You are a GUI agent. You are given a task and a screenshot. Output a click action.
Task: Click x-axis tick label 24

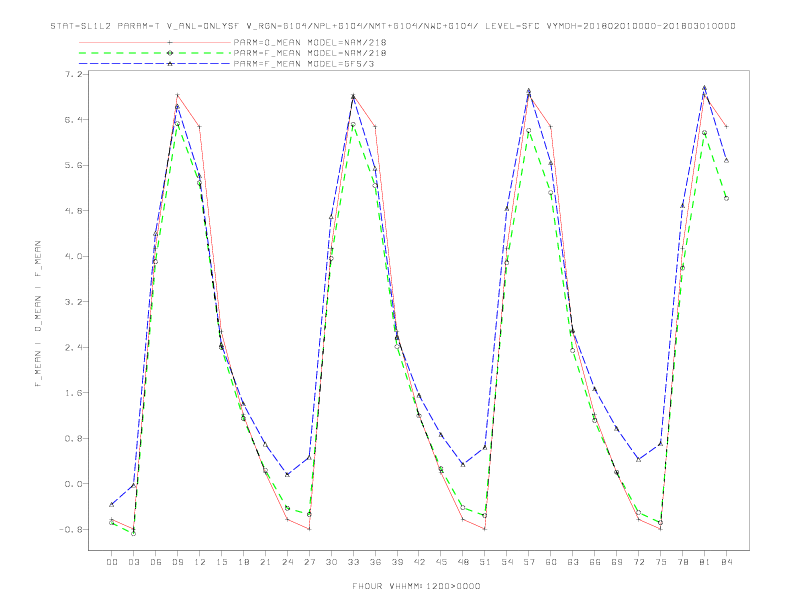[287, 562]
